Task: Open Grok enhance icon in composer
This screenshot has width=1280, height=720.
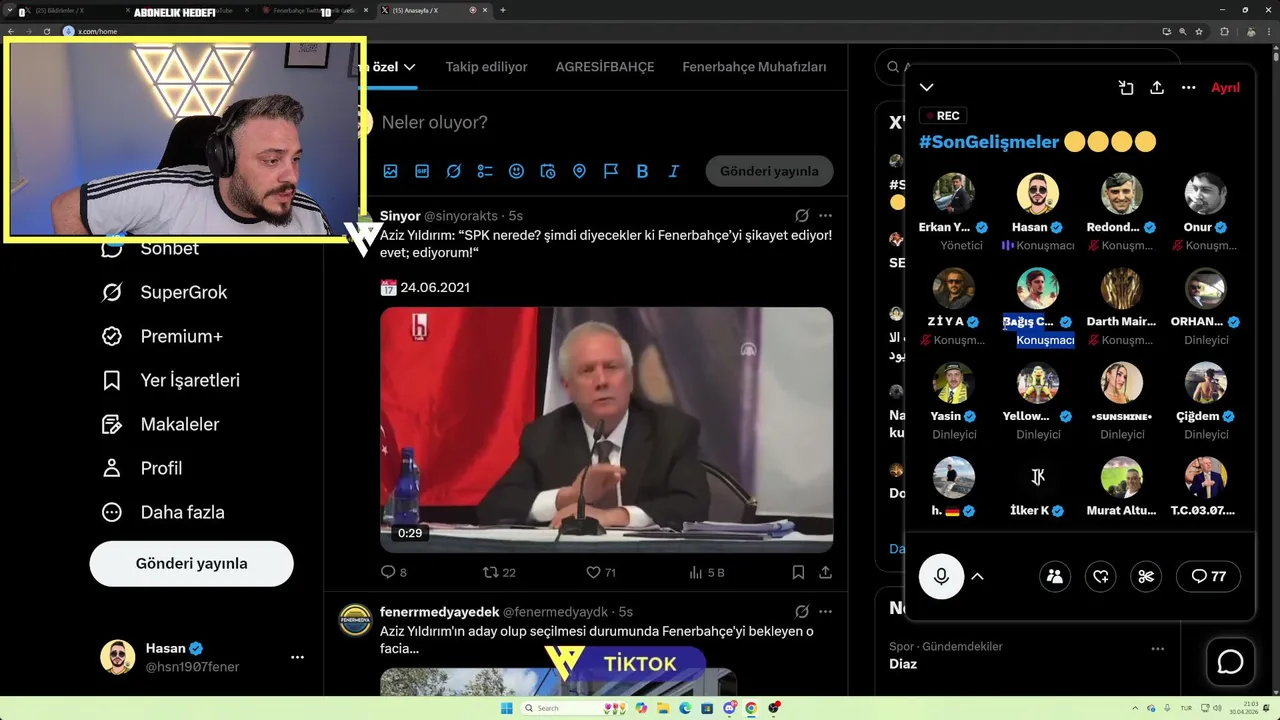Action: (453, 171)
